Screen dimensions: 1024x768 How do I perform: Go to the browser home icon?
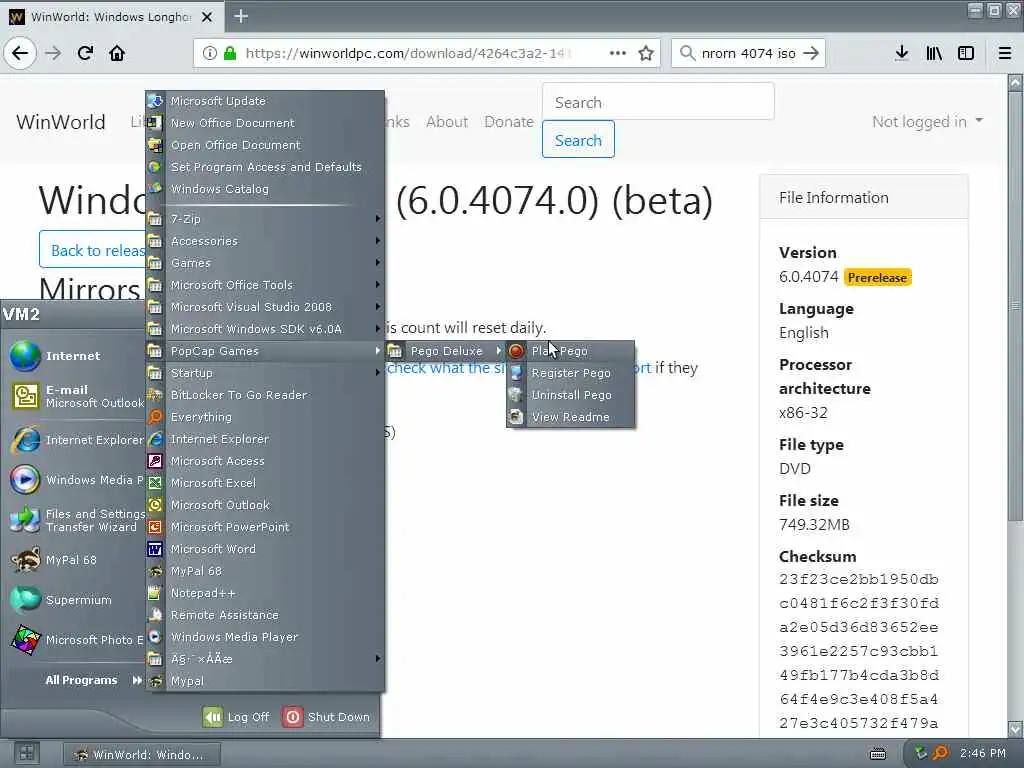(117, 53)
